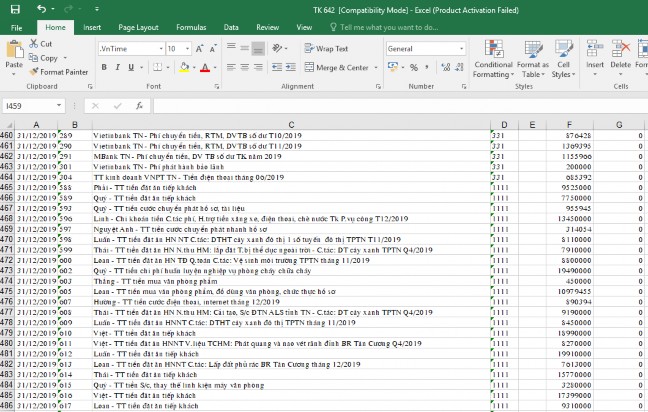Screen dimensions: 648x412
Task: Switch to the Page Layout tab
Action: point(137,28)
